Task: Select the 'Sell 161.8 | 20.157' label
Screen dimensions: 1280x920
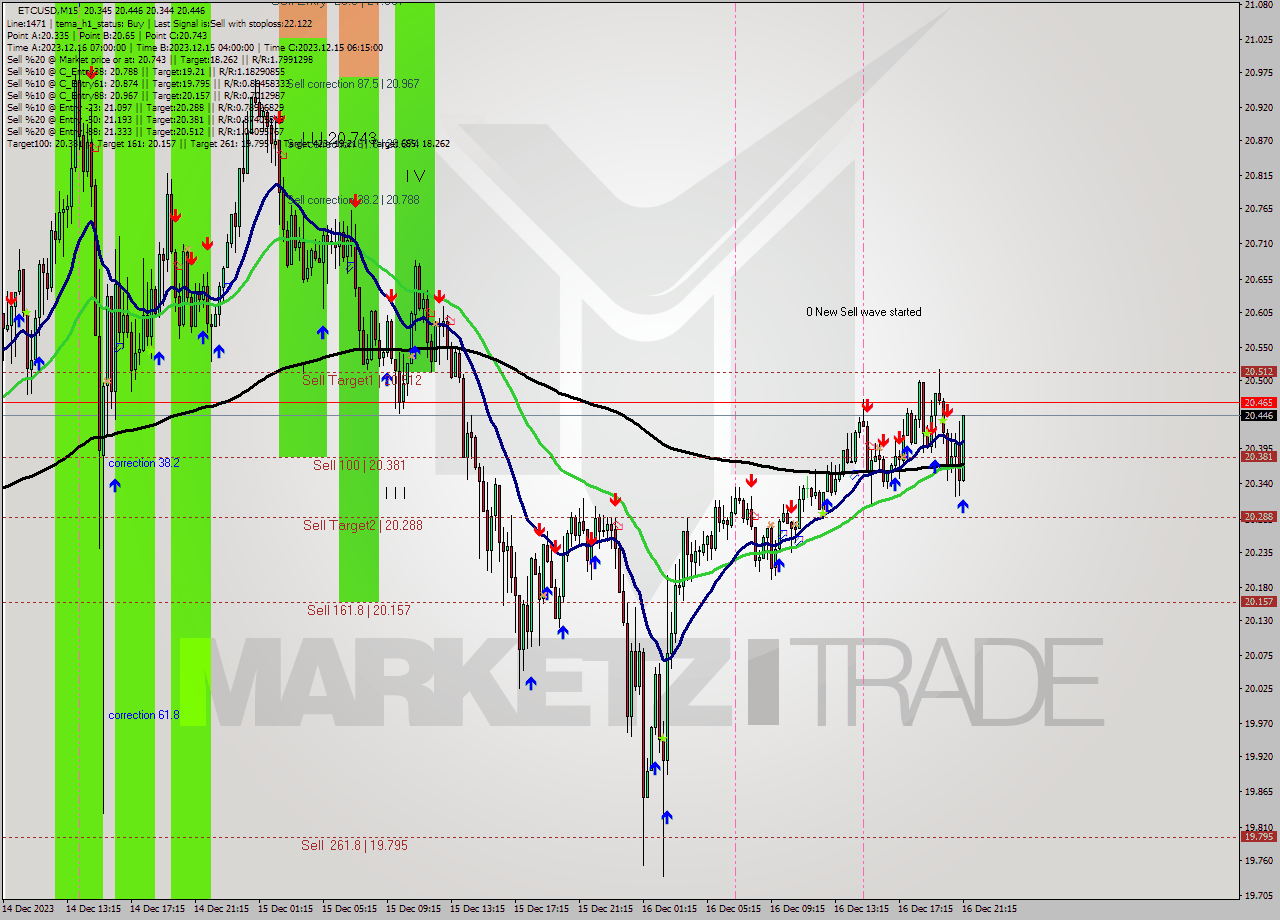Action: (359, 610)
